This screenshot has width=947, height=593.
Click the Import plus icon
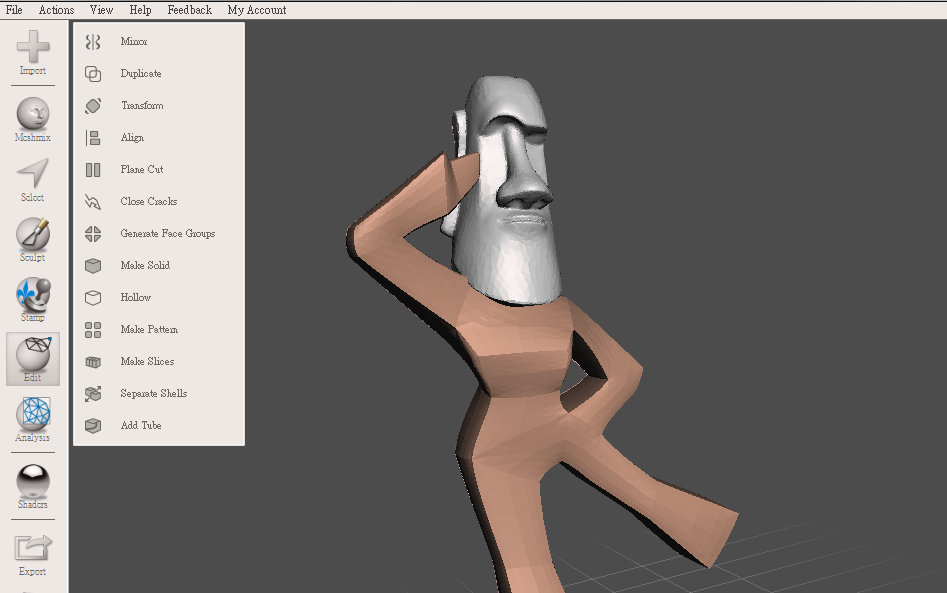point(33,46)
